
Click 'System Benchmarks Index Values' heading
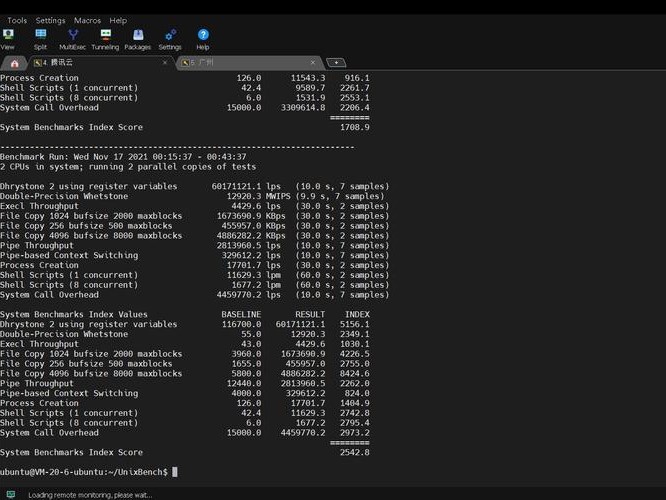click(74, 314)
